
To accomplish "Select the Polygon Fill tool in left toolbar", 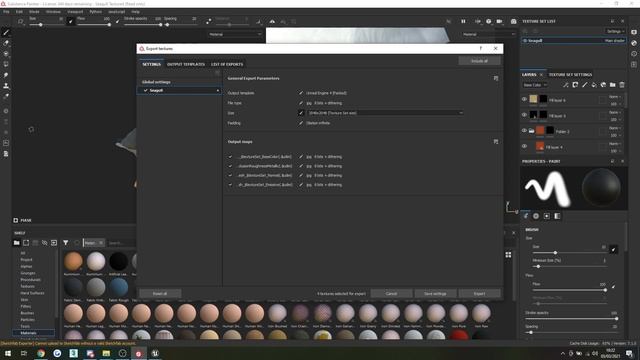I will (x=6, y=64).
